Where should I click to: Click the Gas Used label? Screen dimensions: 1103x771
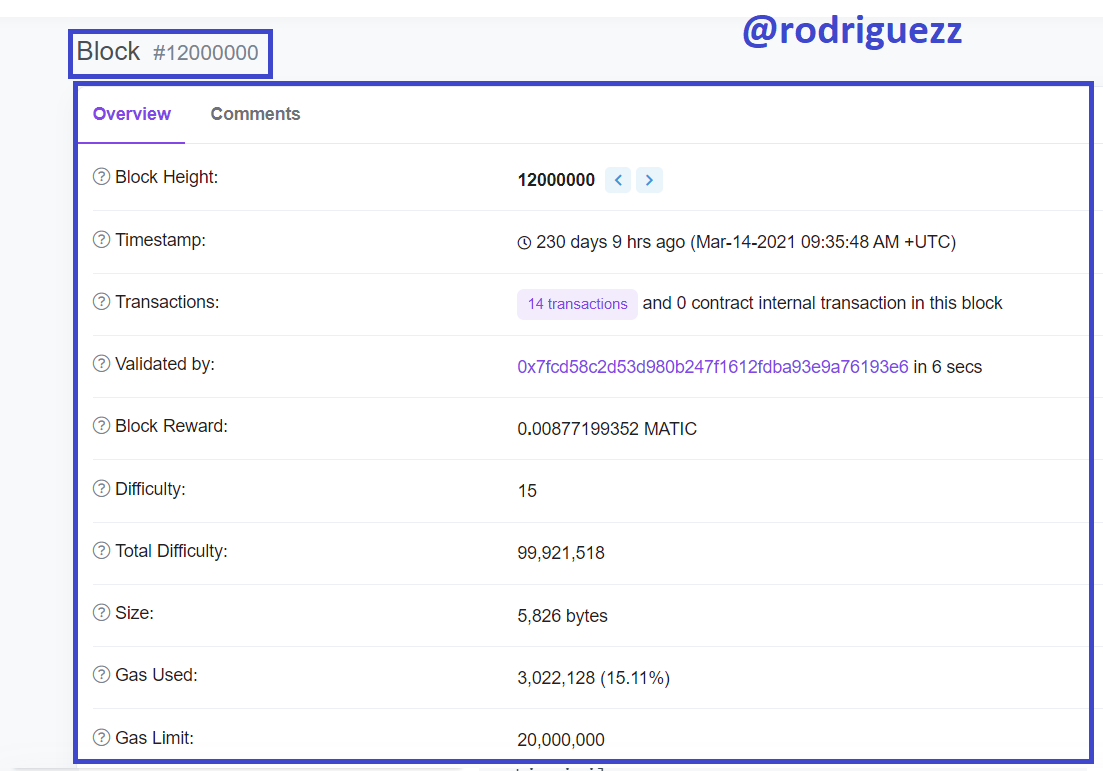coord(156,675)
